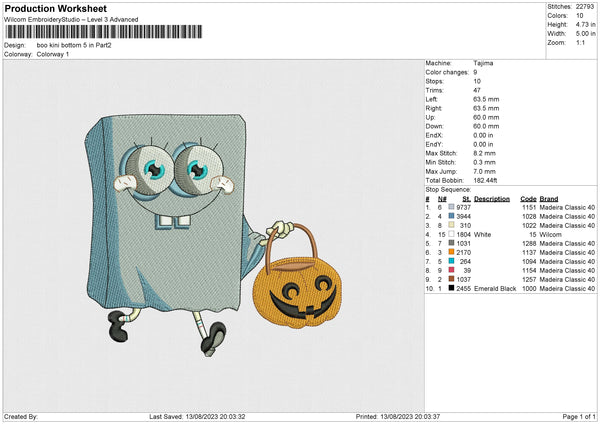Image resolution: width=600 pixels, height=424 pixels.
Task: Click the black swatch in stop 10
Action: pos(451,288)
